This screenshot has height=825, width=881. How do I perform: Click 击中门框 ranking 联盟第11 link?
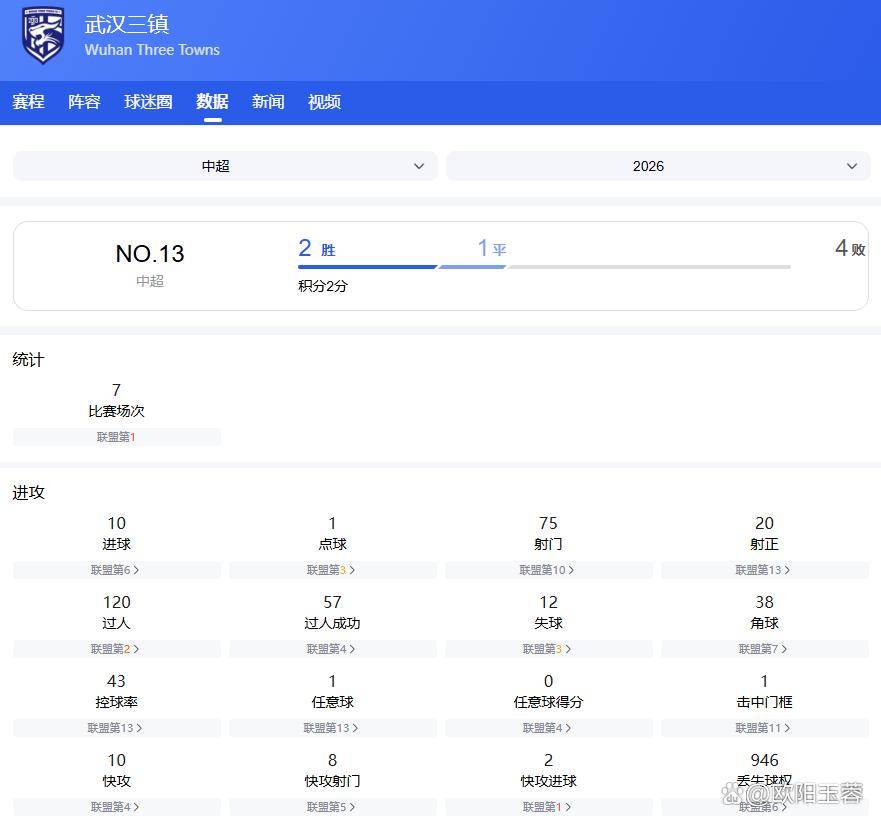coord(764,728)
